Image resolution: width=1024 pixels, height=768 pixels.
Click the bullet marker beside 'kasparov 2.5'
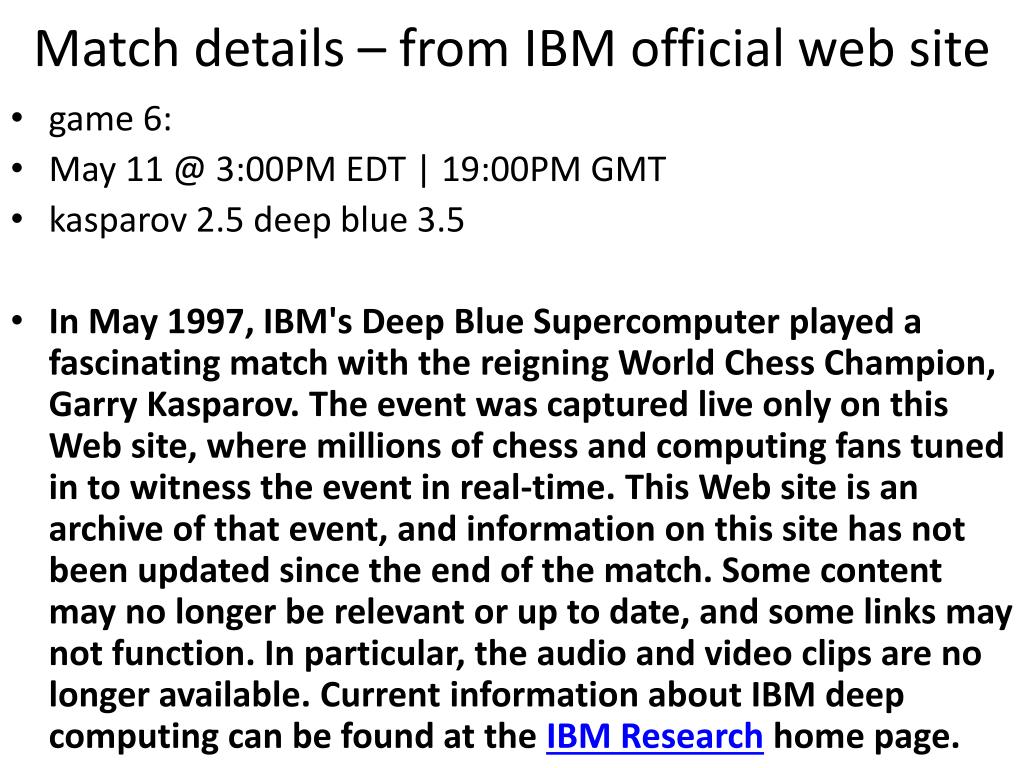[x=17, y=219]
